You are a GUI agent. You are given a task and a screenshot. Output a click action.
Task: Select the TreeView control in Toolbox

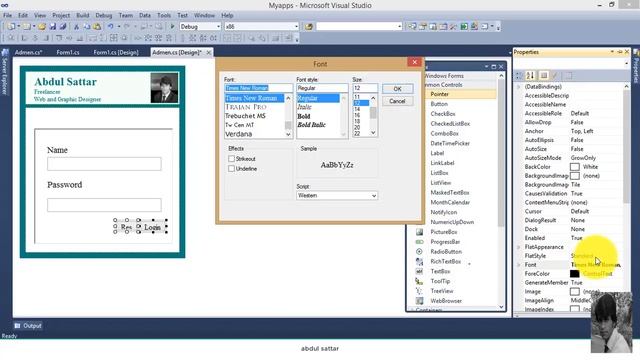(442, 291)
